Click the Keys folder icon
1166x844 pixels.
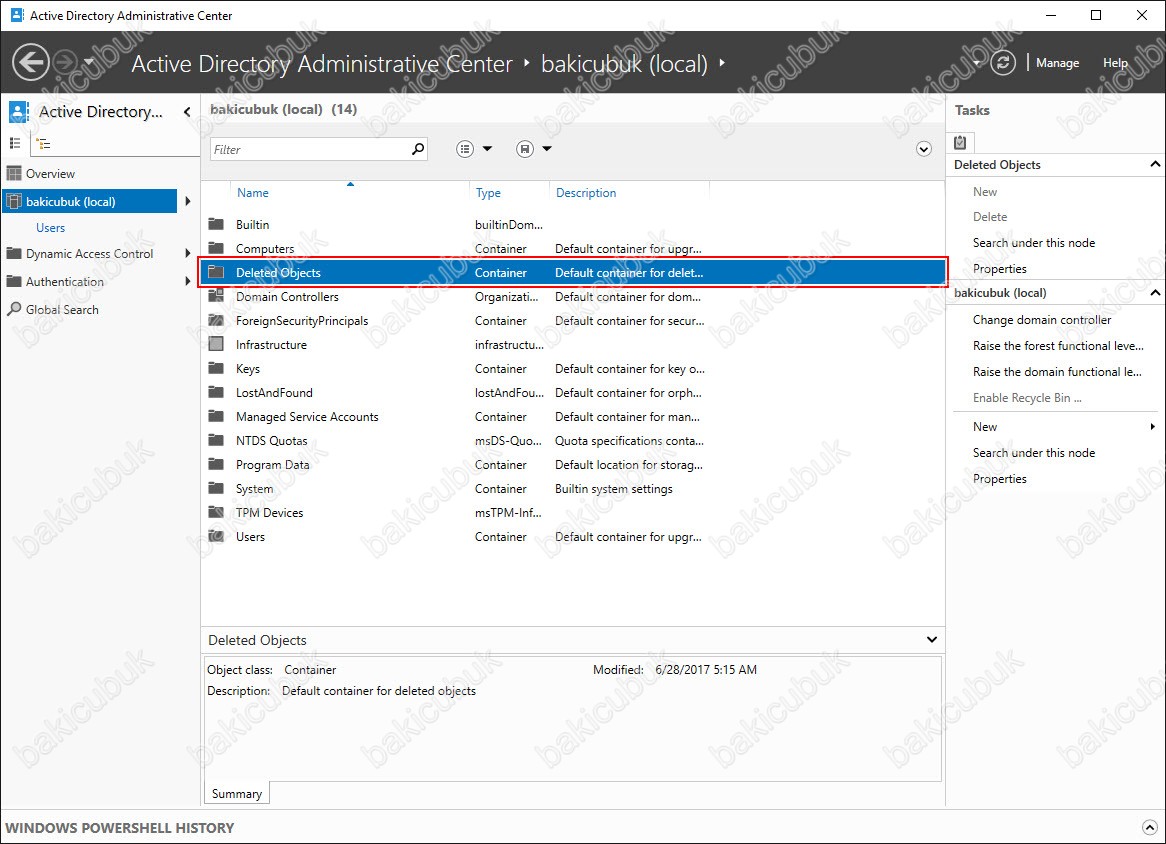tap(216, 368)
